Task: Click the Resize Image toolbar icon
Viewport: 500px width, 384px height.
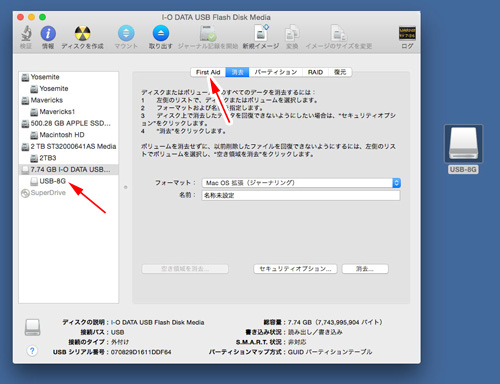Action: [x=339, y=33]
